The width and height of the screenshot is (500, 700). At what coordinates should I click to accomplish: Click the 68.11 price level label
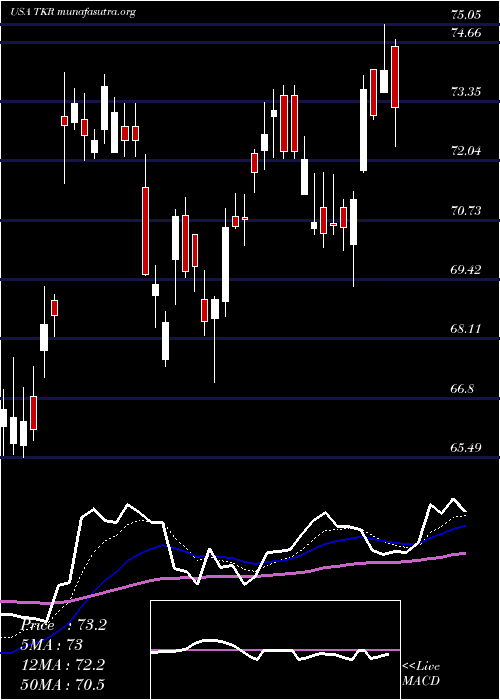tap(466, 329)
